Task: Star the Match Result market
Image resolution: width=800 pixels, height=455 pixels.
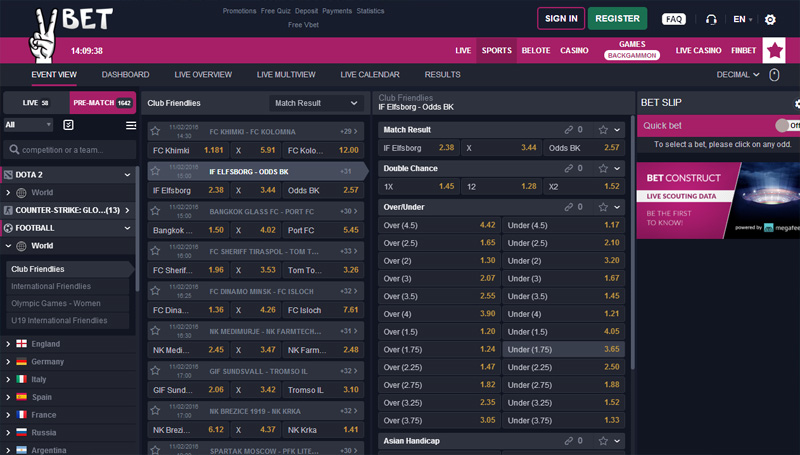Action: [x=603, y=130]
